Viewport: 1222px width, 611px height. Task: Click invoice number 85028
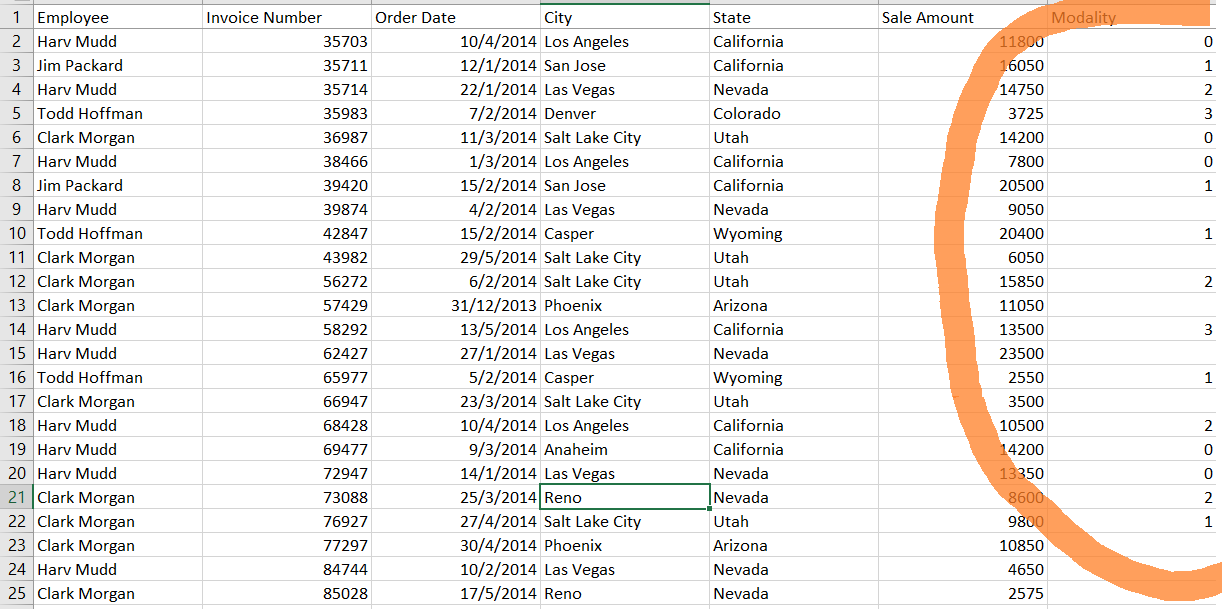287,593
